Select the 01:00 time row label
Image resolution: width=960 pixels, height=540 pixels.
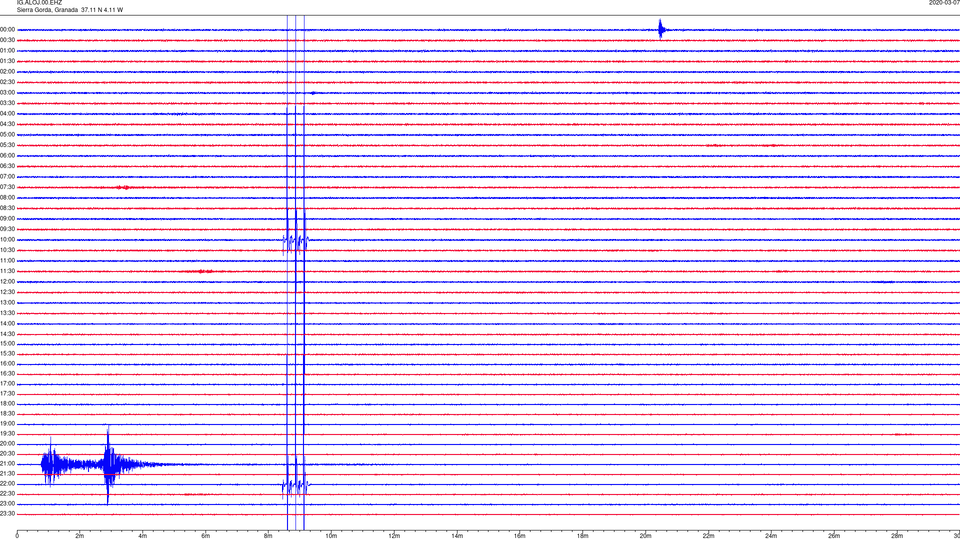(x=8, y=51)
